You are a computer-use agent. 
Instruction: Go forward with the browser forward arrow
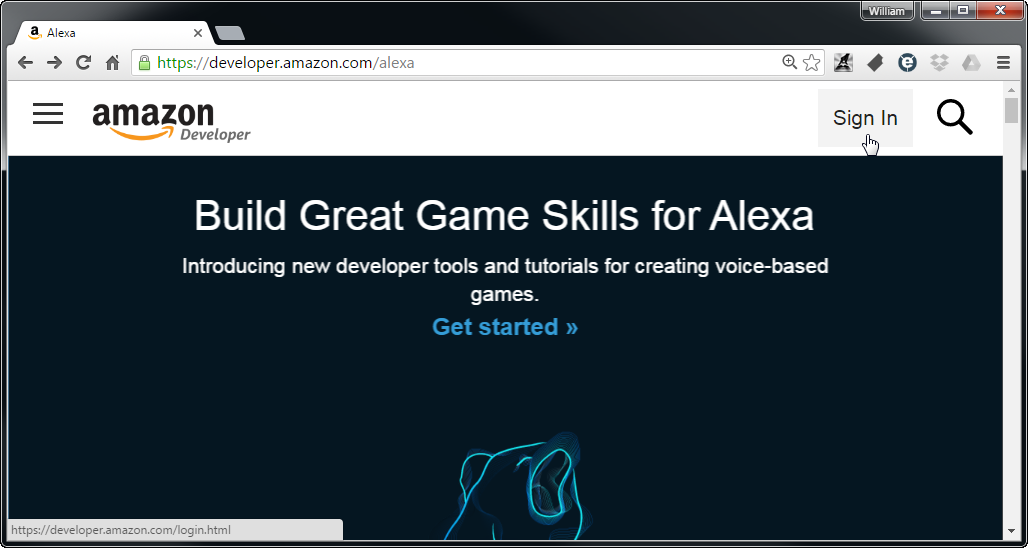coord(54,63)
